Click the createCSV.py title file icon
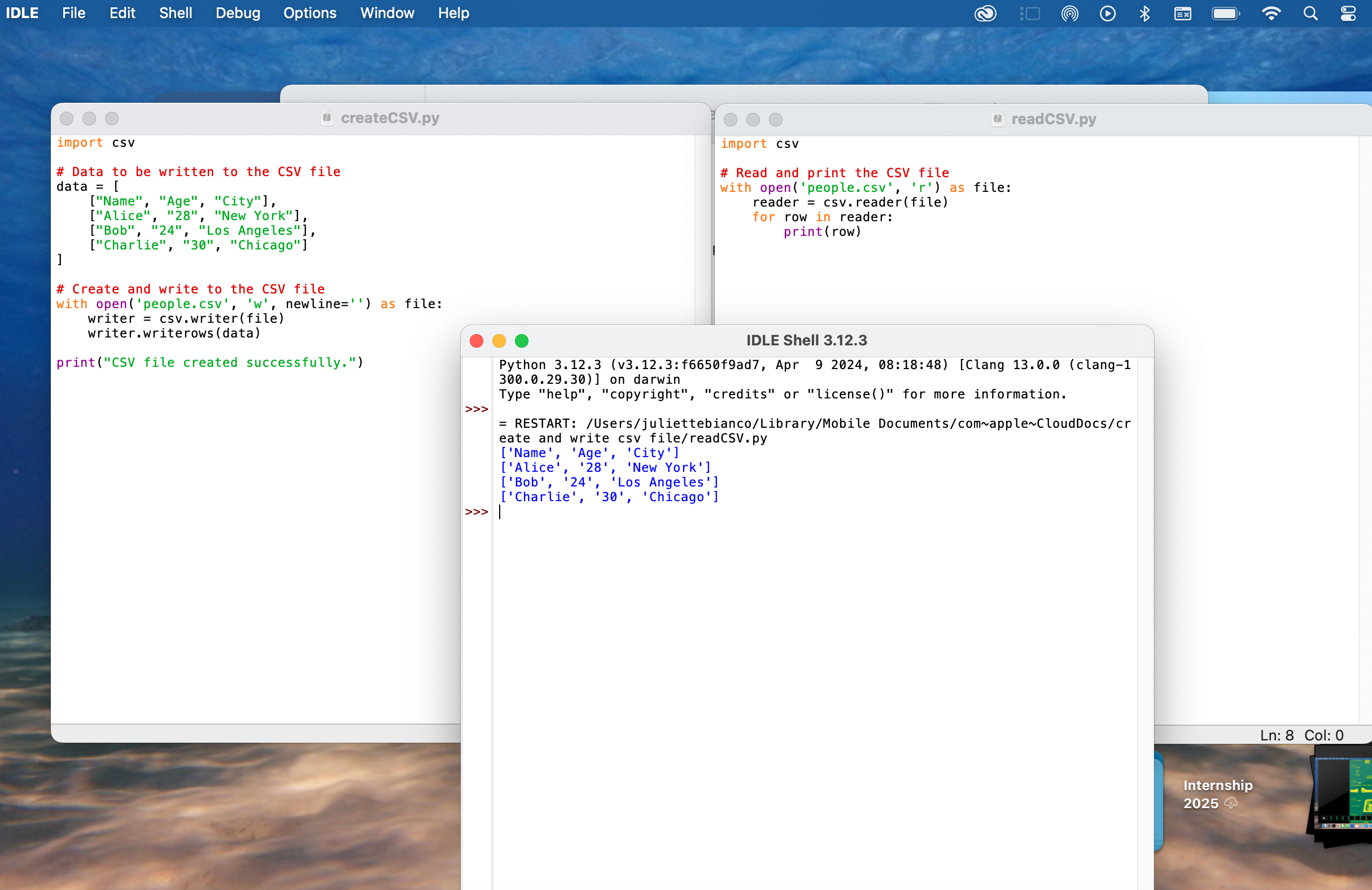Viewport: 1372px width, 890px height. pos(327,117)
